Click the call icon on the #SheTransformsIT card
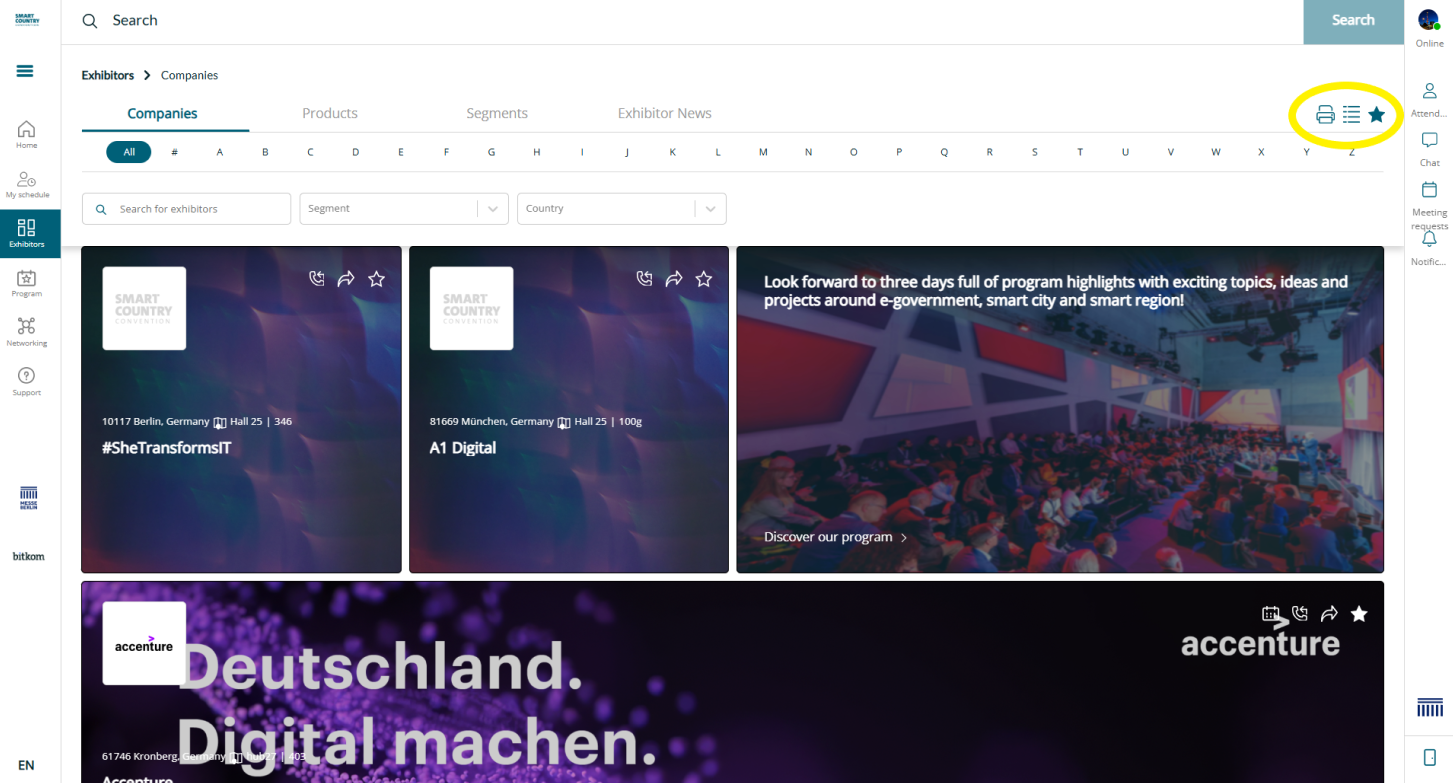The image size is (1453, 783). click(x=317, y=279)
